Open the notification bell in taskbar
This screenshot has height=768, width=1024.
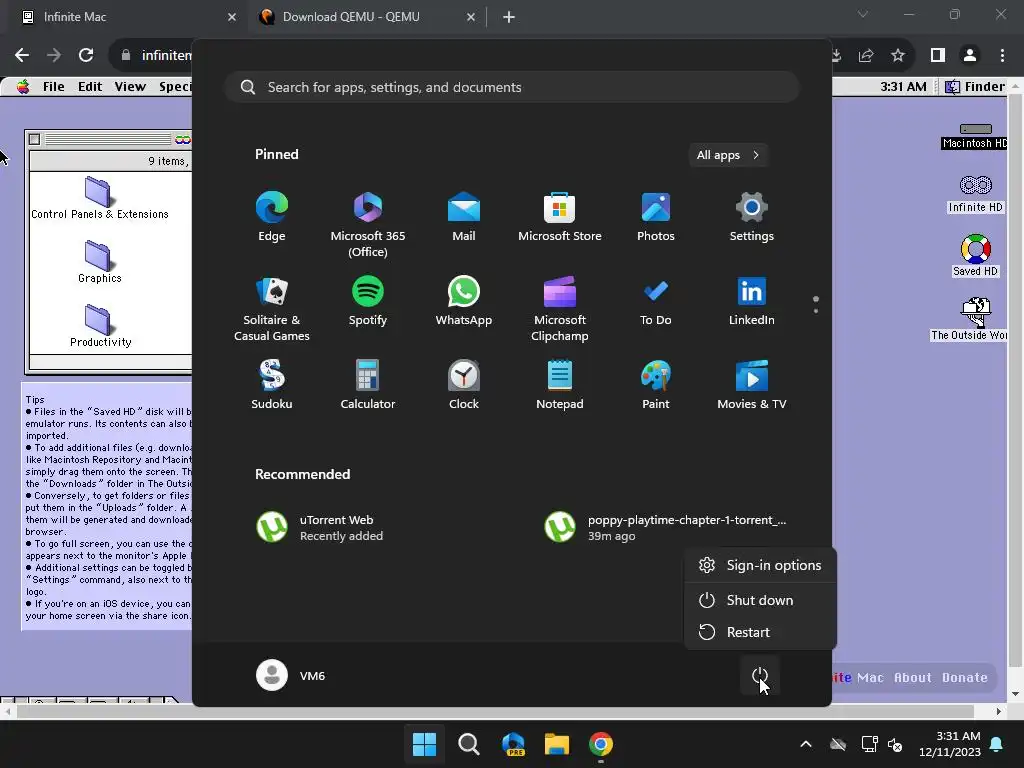pos(997,744)
